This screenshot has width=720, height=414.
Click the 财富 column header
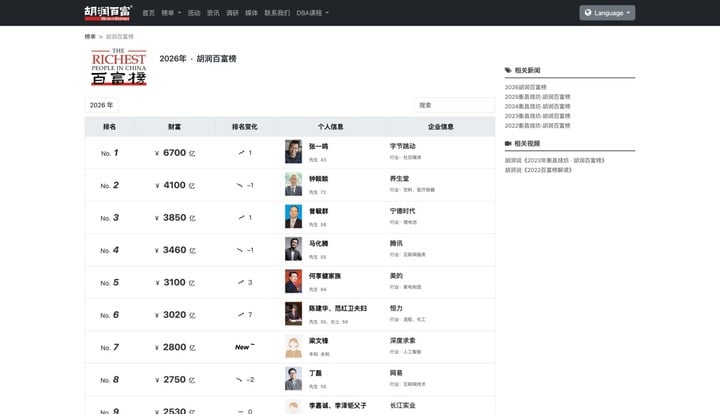(x=174, y=127)
